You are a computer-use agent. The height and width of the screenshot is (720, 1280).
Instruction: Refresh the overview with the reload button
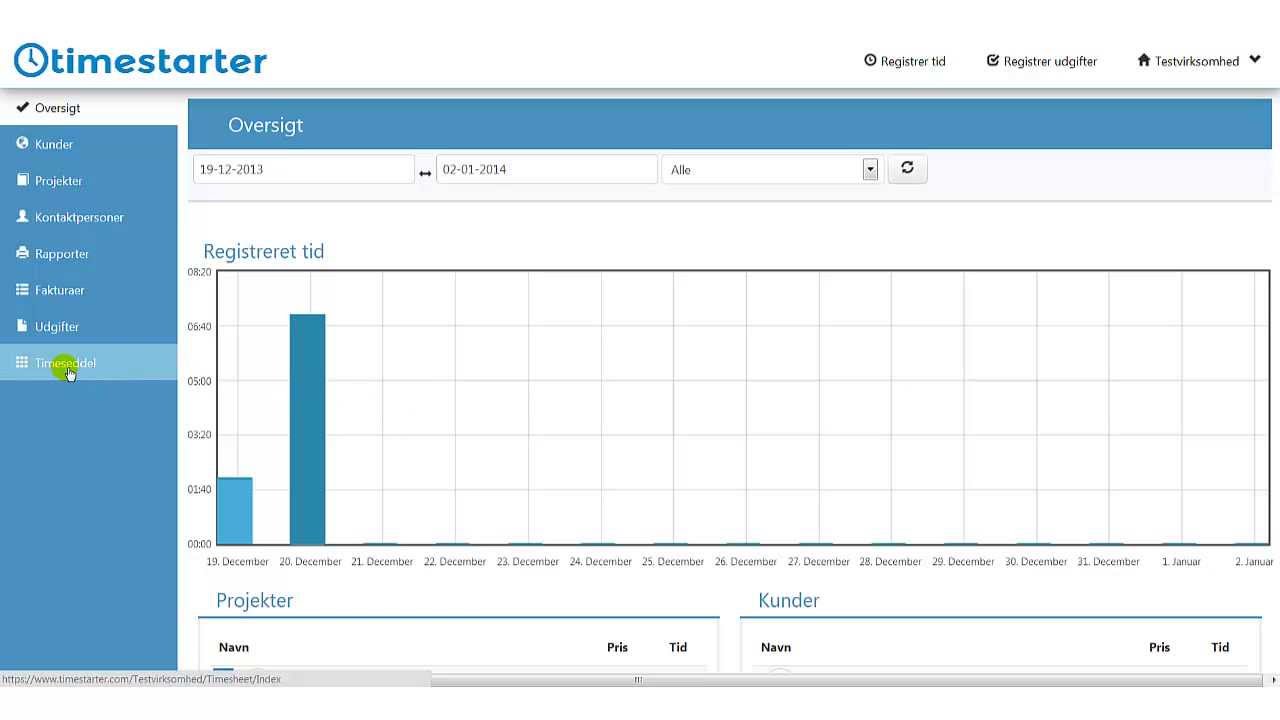[x=907, y=168]
